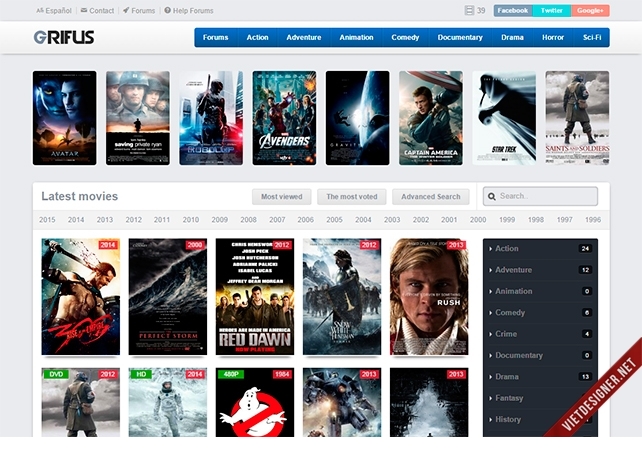
Task: Open Snow White and the Huntsman movie
Action: (342, 297)
